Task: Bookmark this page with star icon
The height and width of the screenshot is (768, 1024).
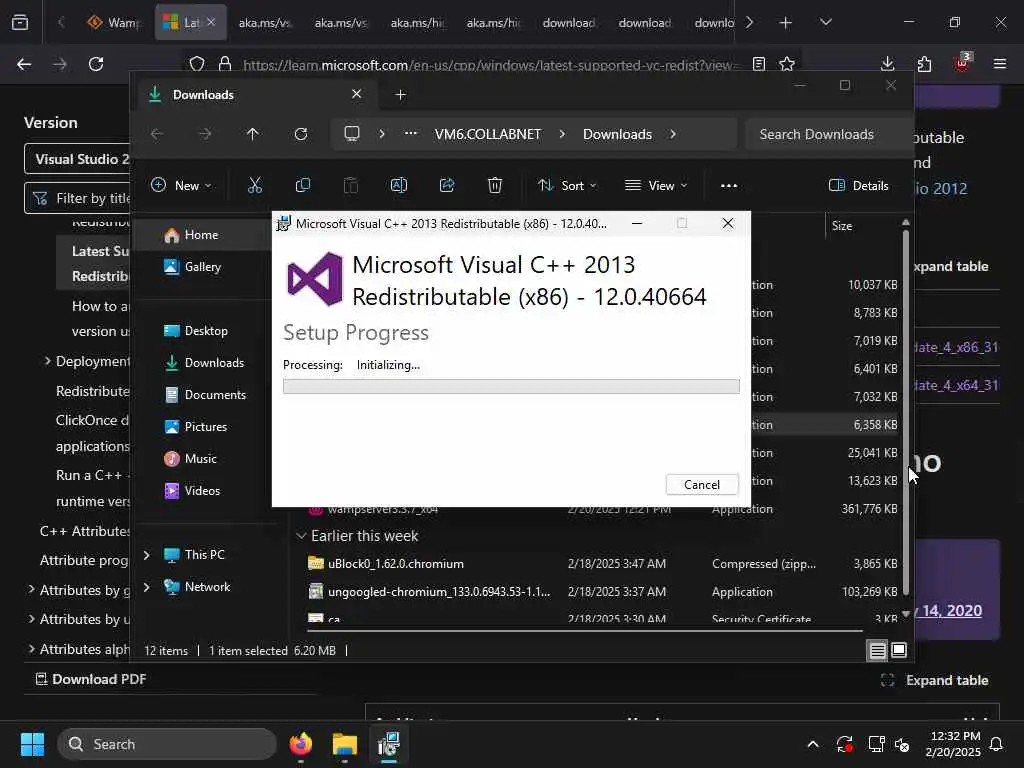Action: point(787,64)
